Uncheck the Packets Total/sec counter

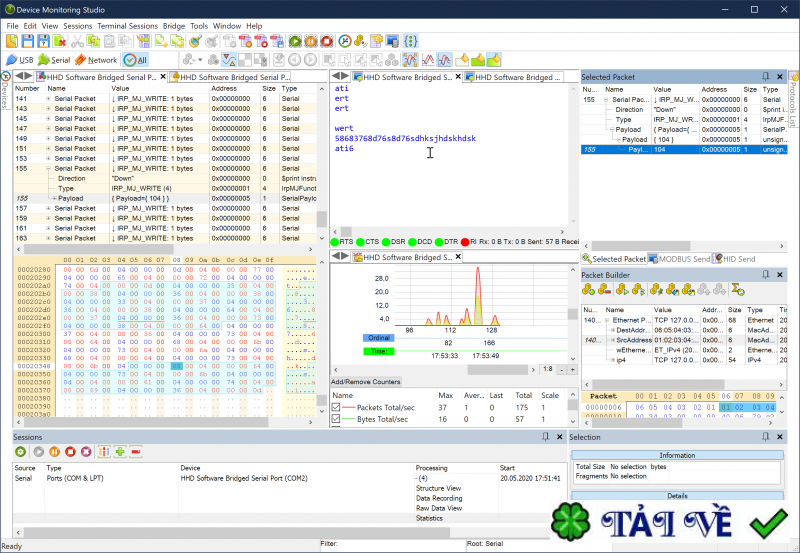pyautogui.click(x=337, y=408)
